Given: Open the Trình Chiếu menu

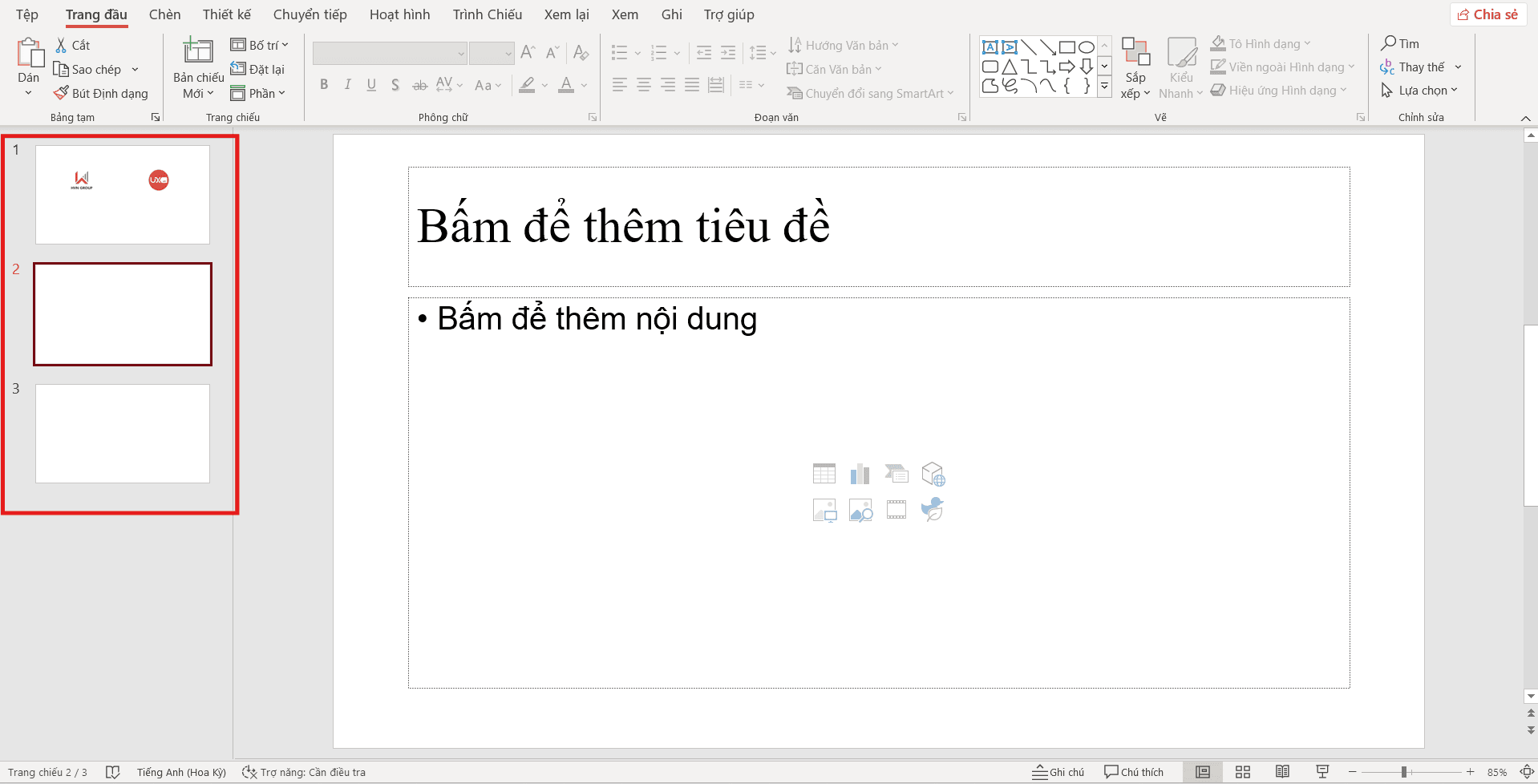Looking at the screenshot, I should point(487,14).
